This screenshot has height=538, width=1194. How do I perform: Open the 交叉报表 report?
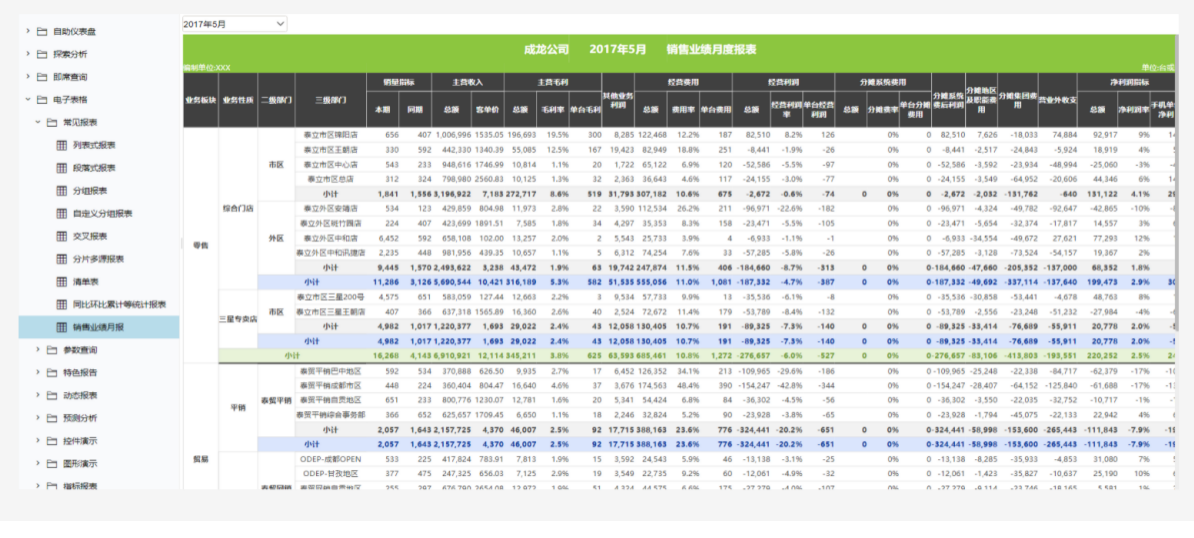pos(91,236)
